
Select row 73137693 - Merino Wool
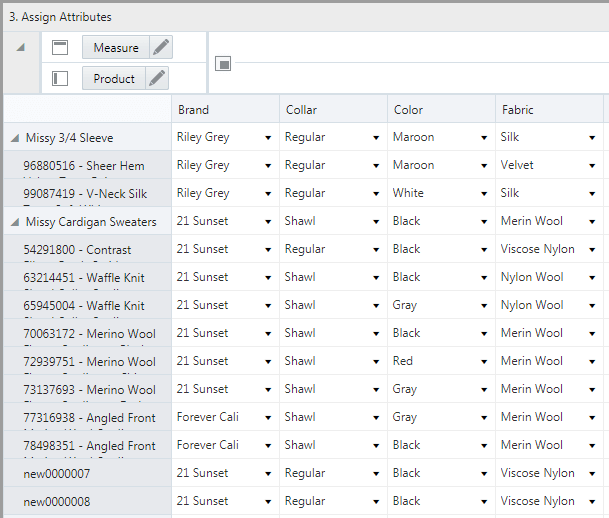point(88,389)
